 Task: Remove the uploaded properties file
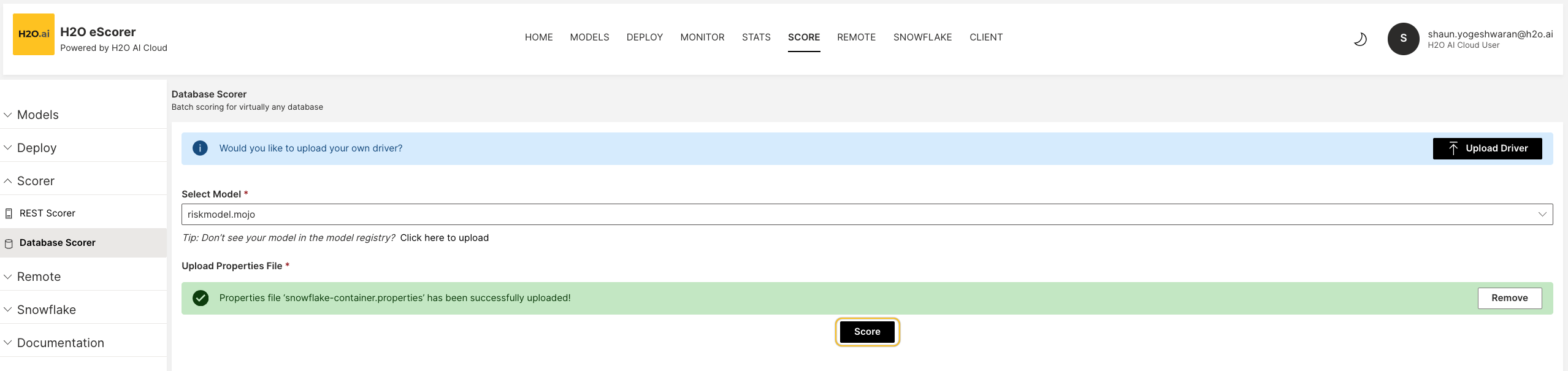click(1509, 298)
